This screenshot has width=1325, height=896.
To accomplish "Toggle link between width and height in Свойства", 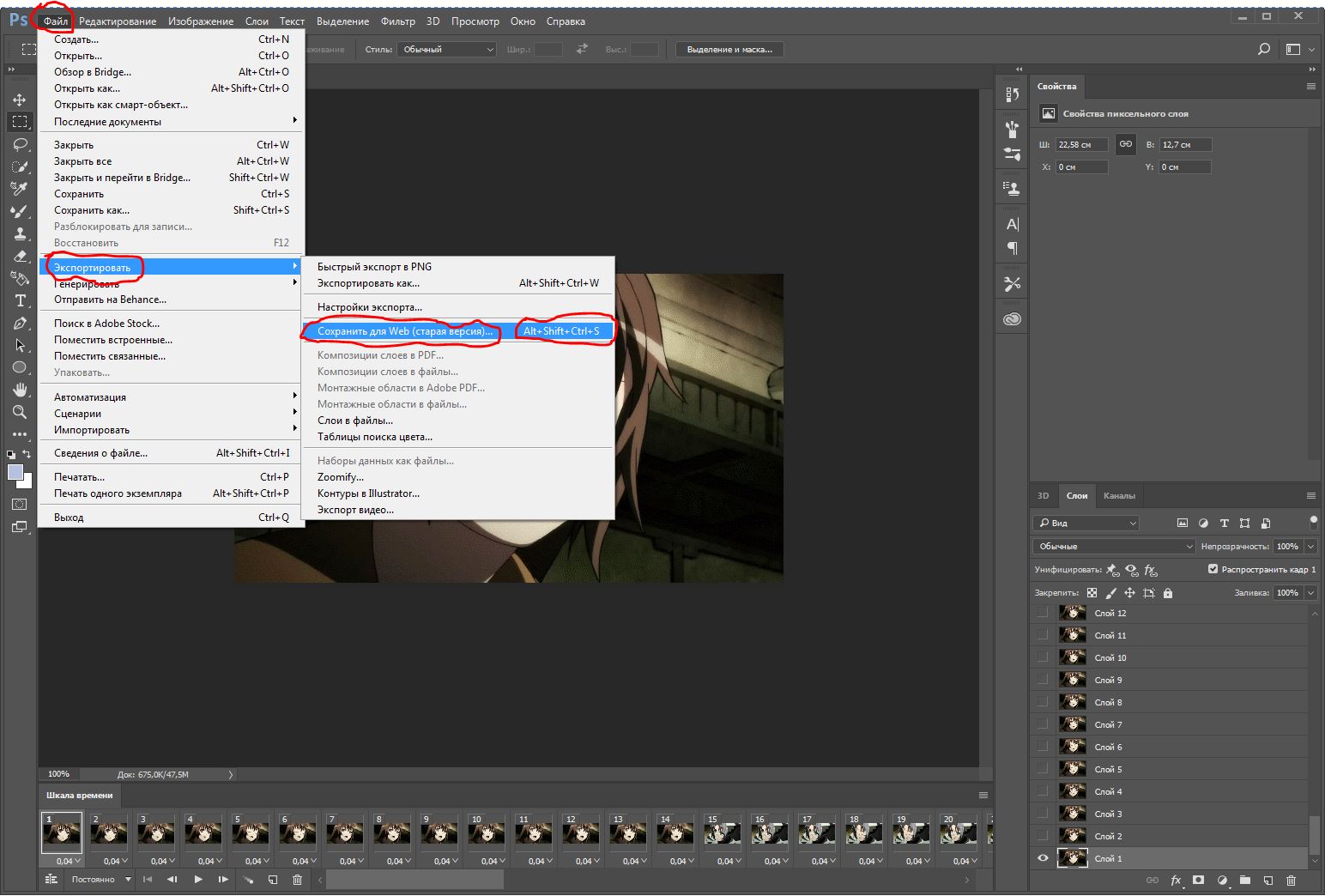I will coord(1125,144).
